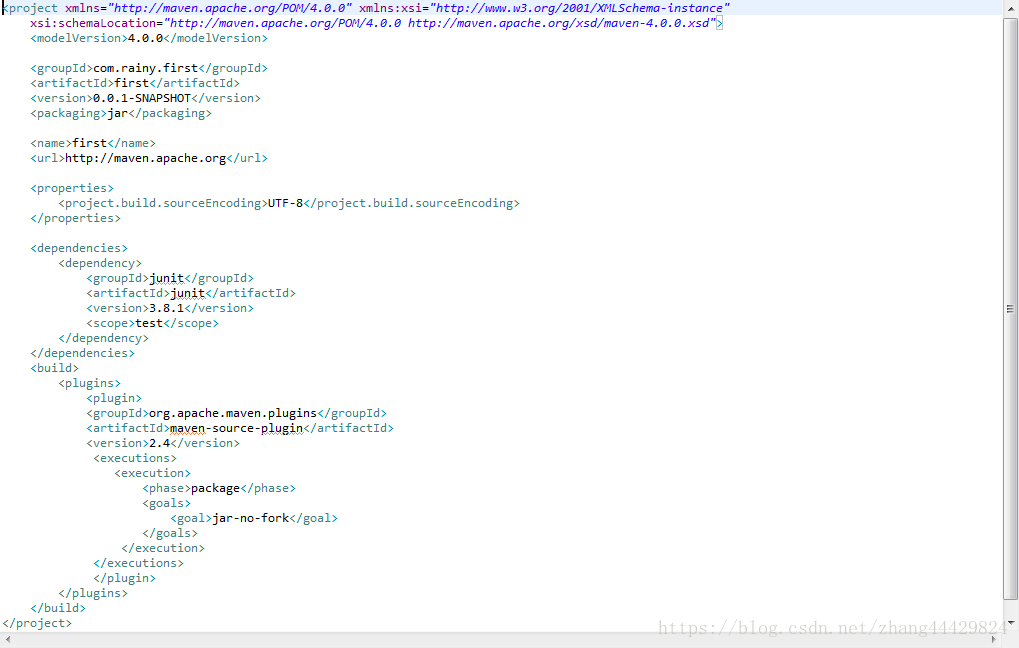Screen dimensions: 1019x648
Task: Click the closing dependencies tag
Action: (x=83, y=353)
